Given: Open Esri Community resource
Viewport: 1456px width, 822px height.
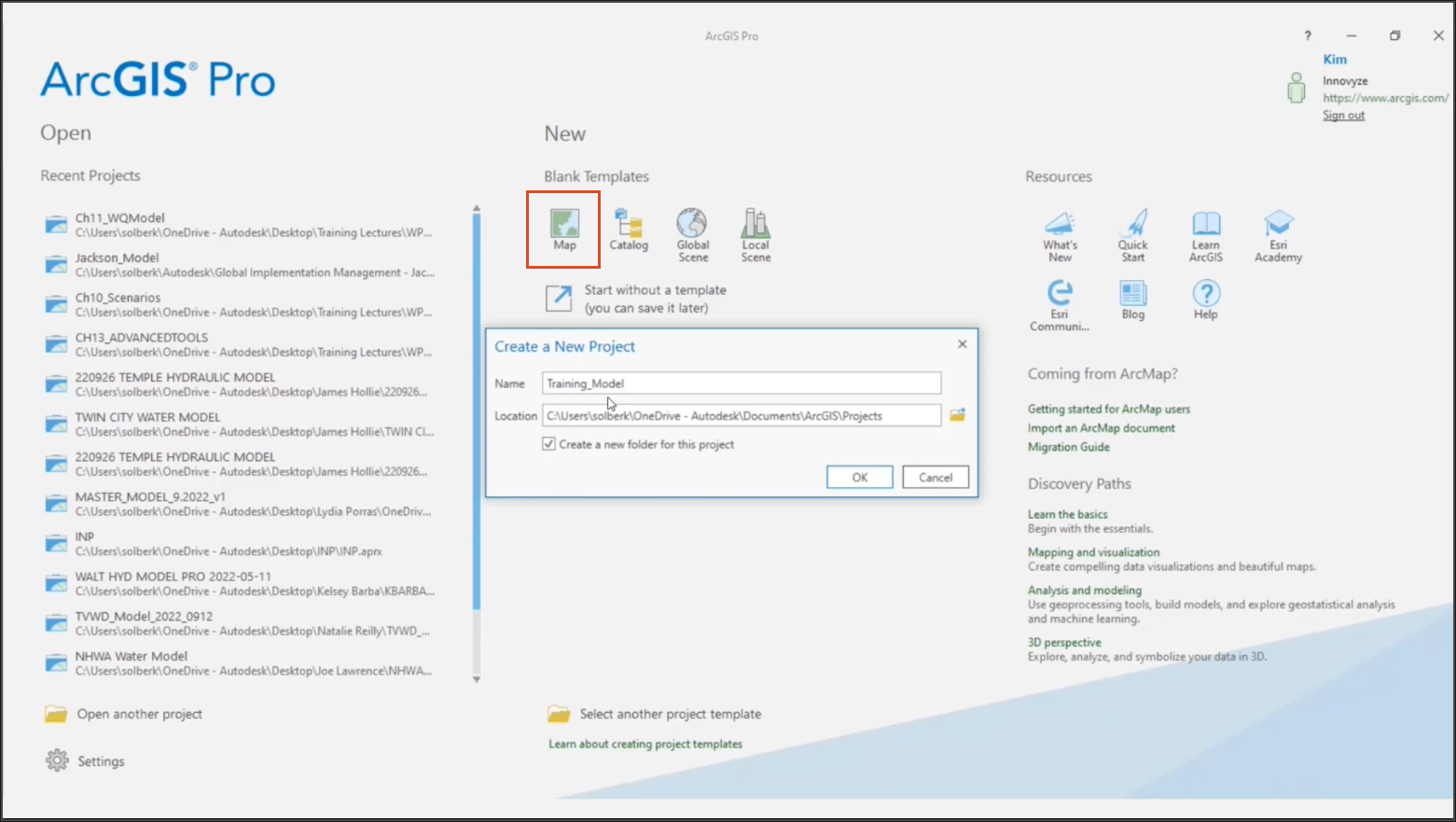Looking at the screenshot, I should 1060,305.
